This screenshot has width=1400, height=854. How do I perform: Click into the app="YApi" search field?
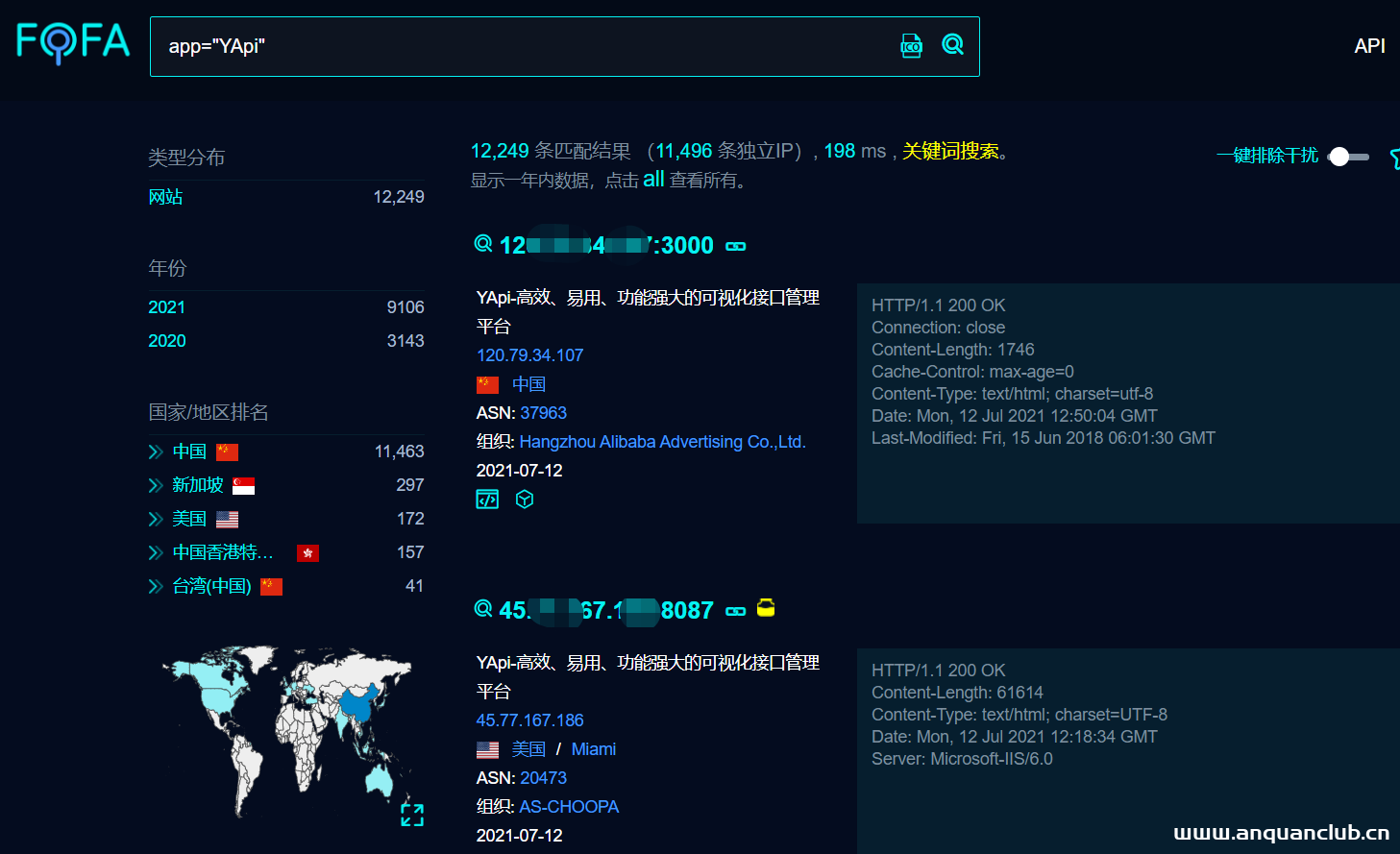click(519, 46)
